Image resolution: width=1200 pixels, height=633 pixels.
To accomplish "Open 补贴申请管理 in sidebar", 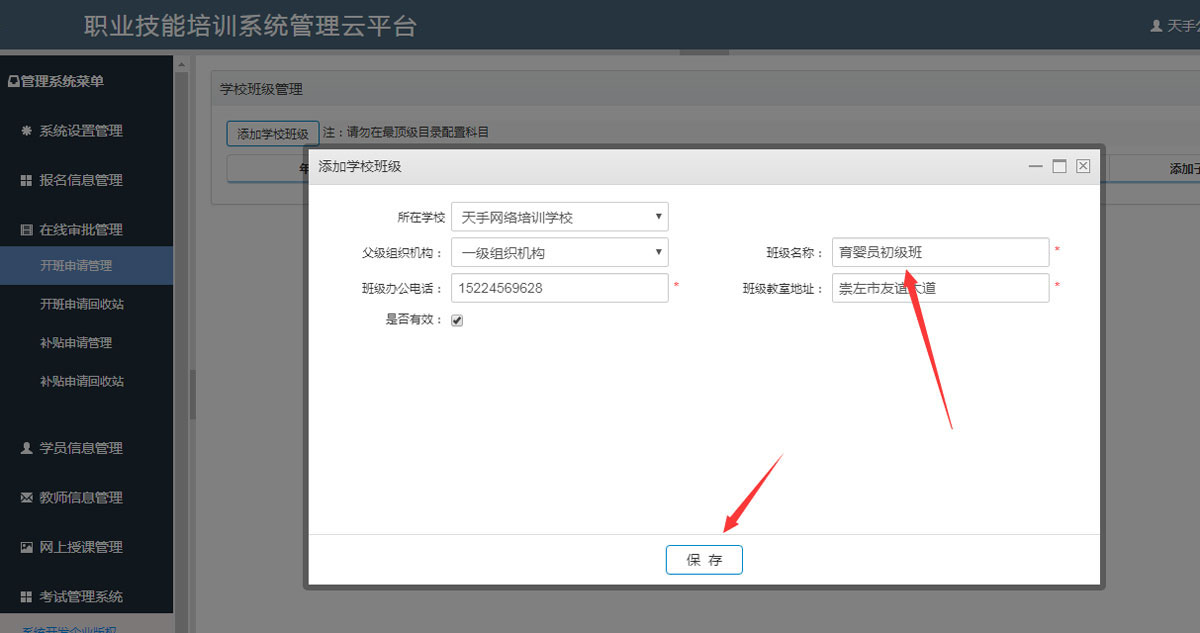I will 76,343.
